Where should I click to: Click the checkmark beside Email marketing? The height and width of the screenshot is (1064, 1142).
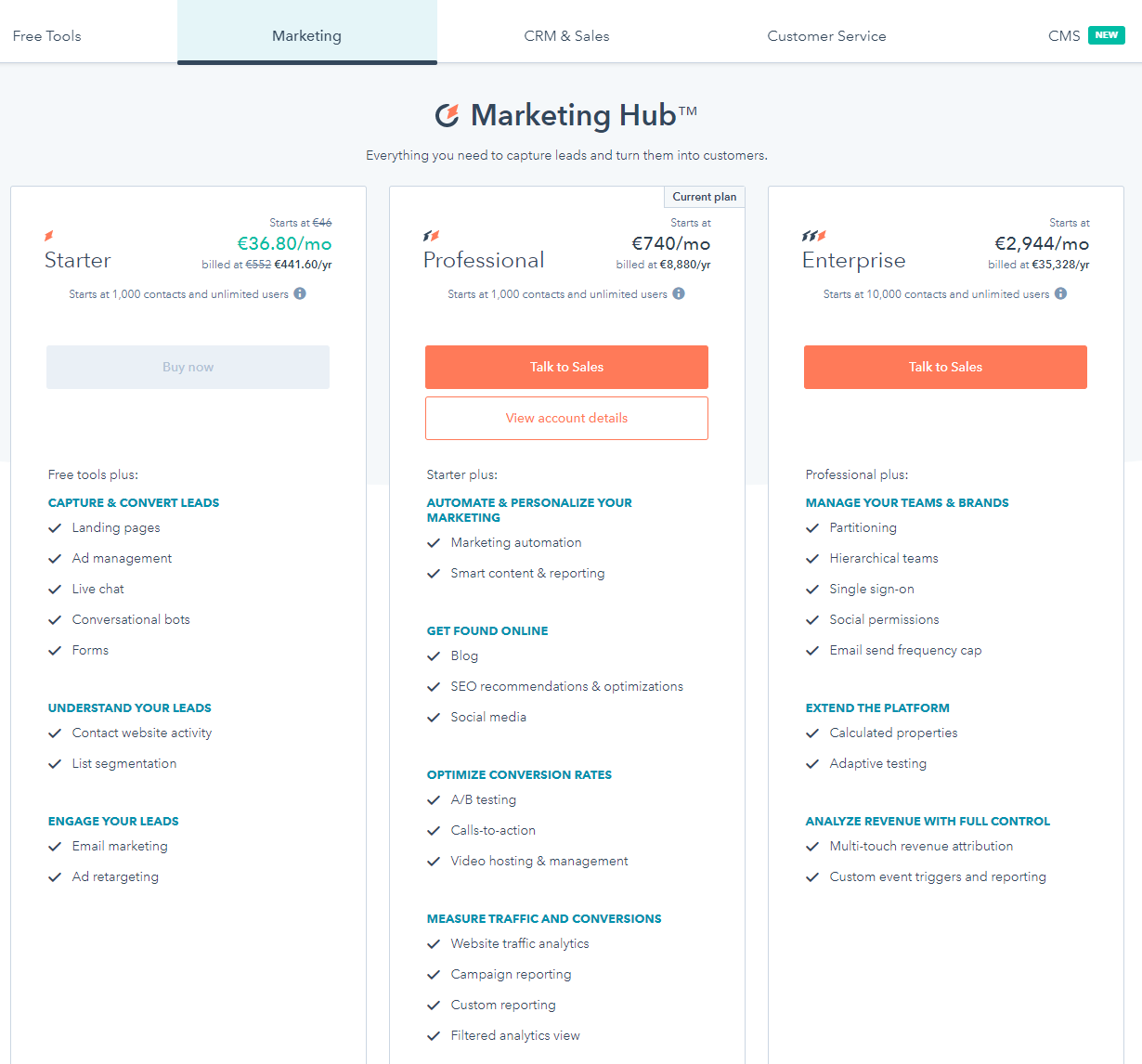(55, 846)
